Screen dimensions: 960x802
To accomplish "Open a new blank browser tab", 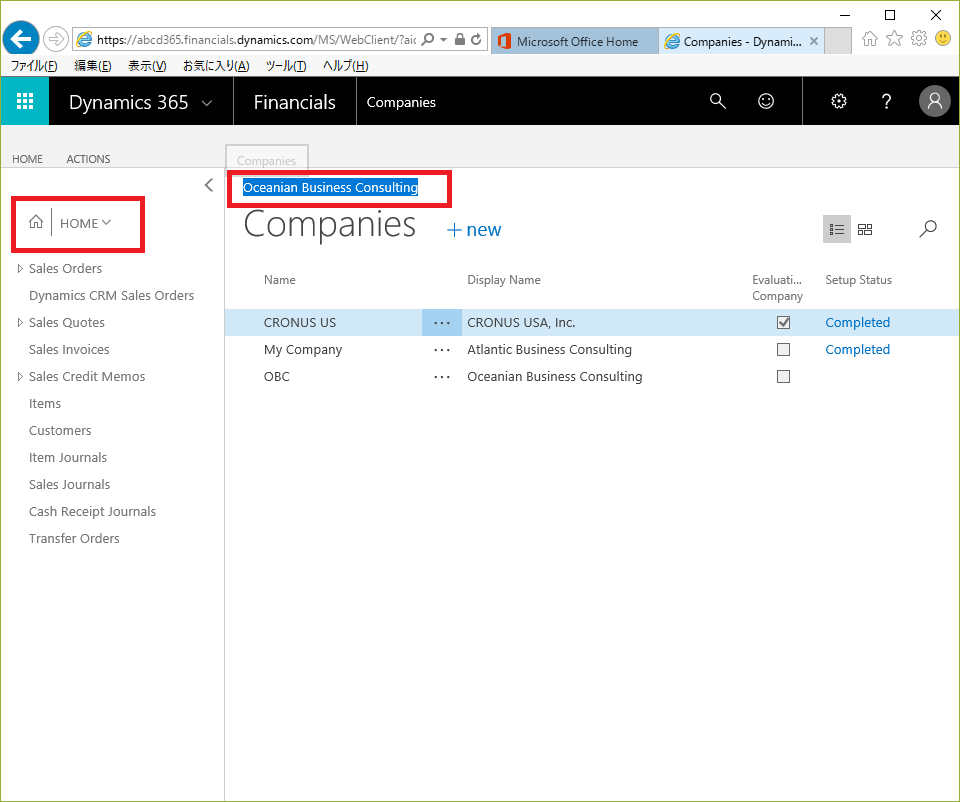I will (838, 41).
